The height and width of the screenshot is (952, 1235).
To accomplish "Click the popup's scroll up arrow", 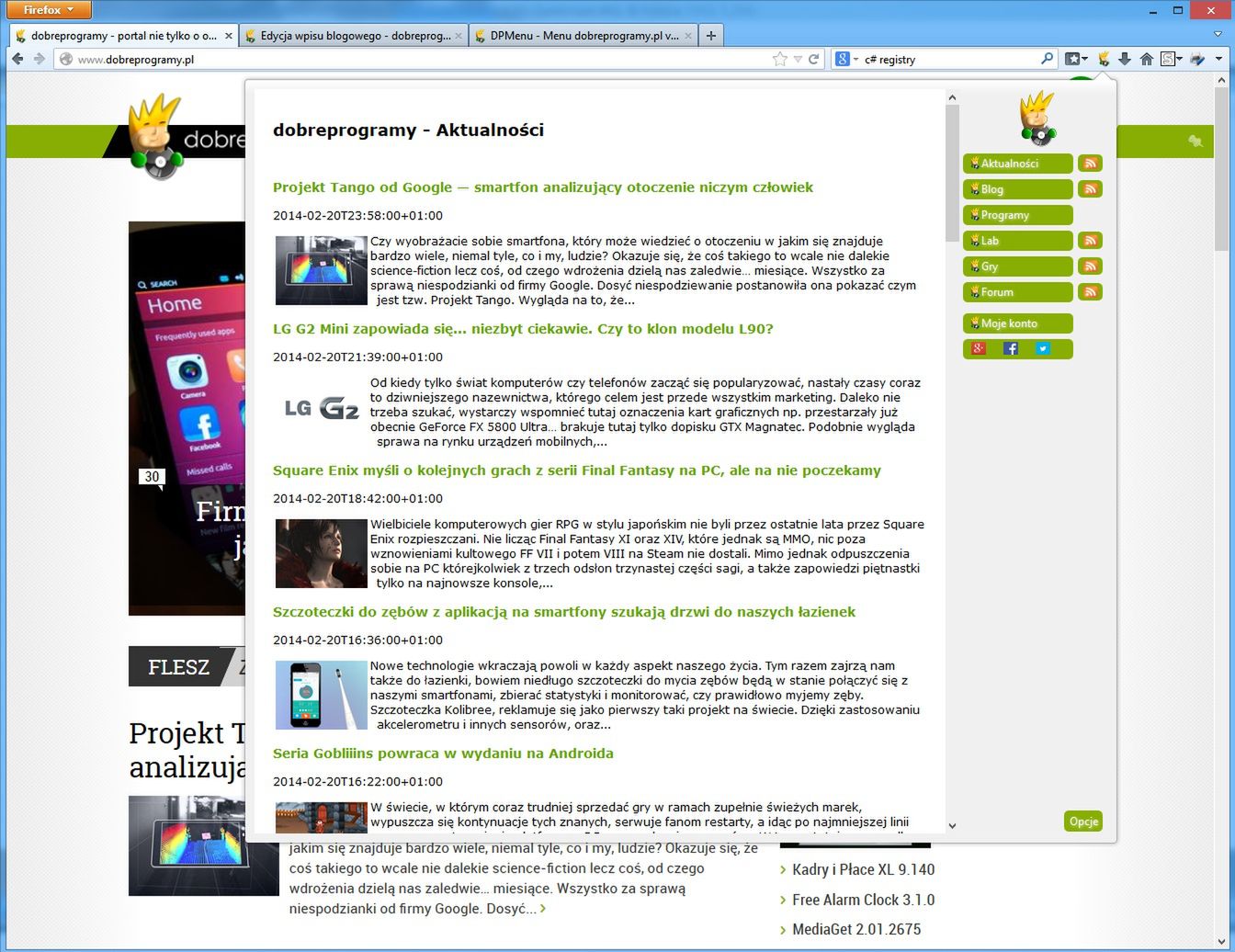I will click(x=952, y=97).
